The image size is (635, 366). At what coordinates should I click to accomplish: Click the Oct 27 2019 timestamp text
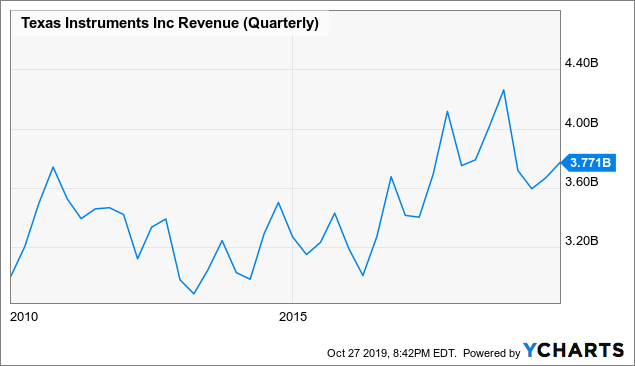pyautogui.click(x=392, y=353)
